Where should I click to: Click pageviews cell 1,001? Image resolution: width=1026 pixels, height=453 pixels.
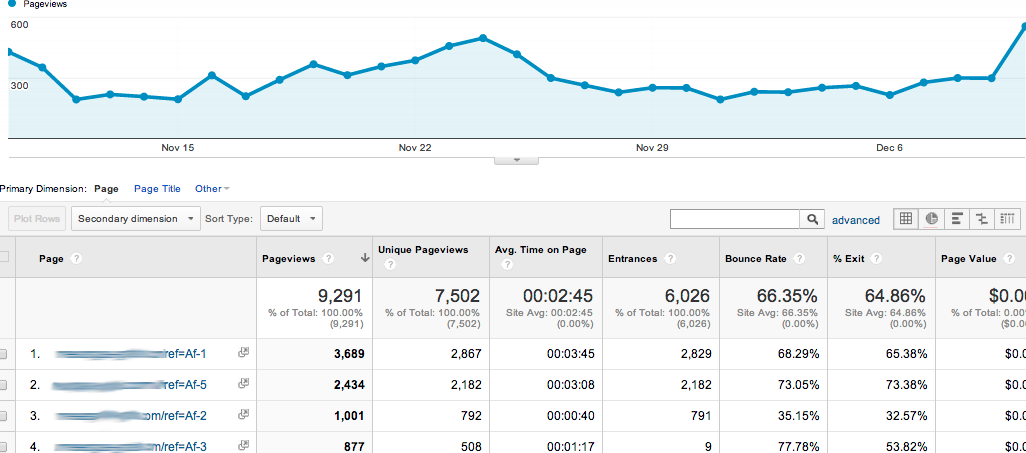coord(349,416)
